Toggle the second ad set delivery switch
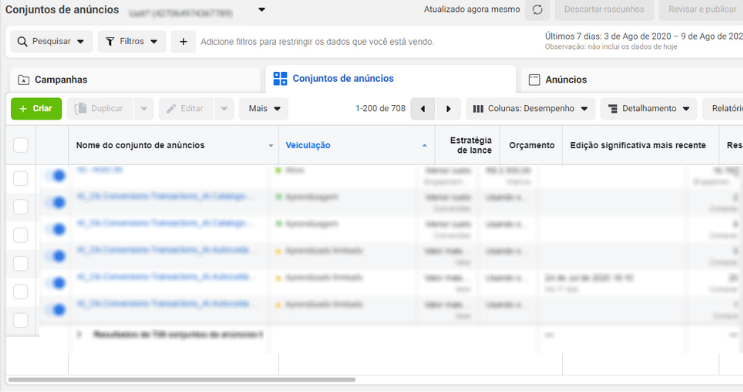 tap(56, 203)
